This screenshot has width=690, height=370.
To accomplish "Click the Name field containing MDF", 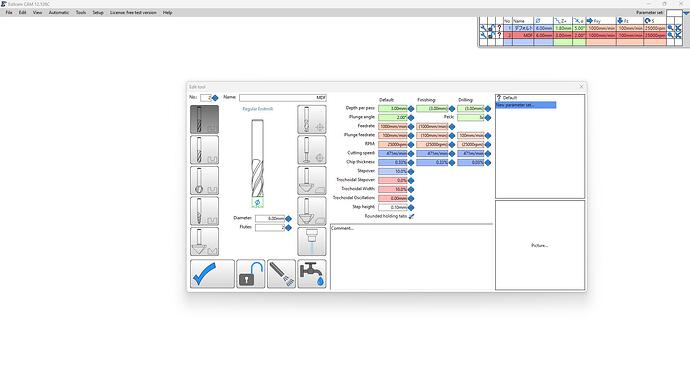I will (x=283, y=97).
